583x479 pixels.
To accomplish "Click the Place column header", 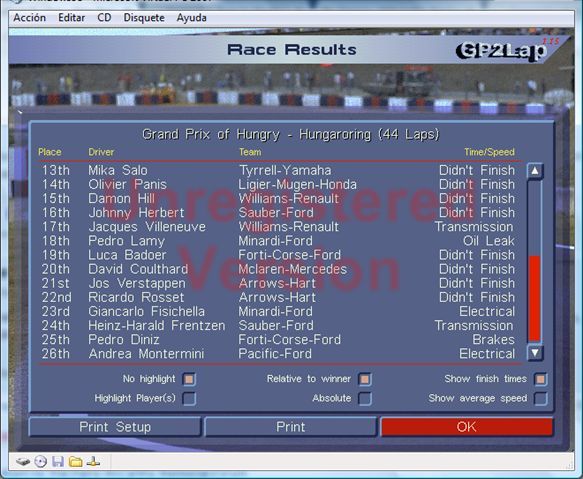I will tap(49, 152).
